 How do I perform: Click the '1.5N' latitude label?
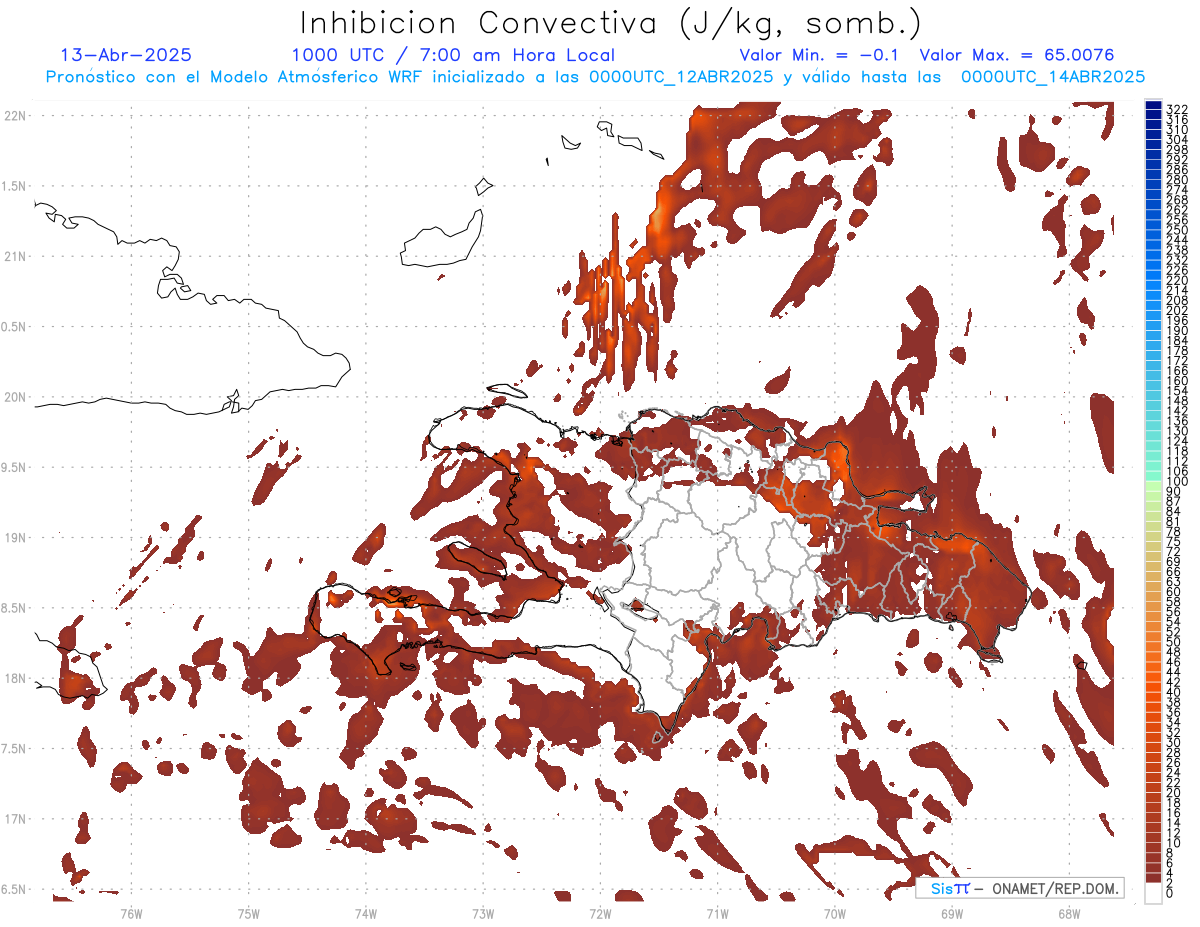(x=15, y=186)
